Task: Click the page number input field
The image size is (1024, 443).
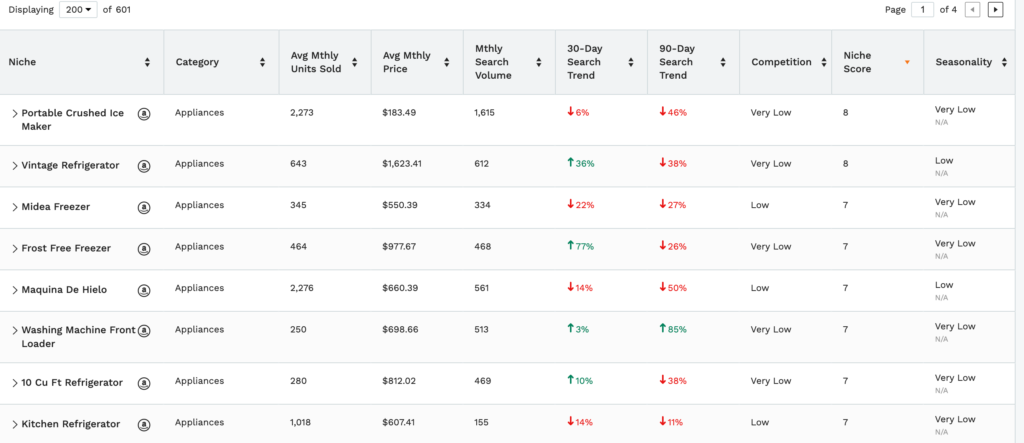Action: (921, 10)
